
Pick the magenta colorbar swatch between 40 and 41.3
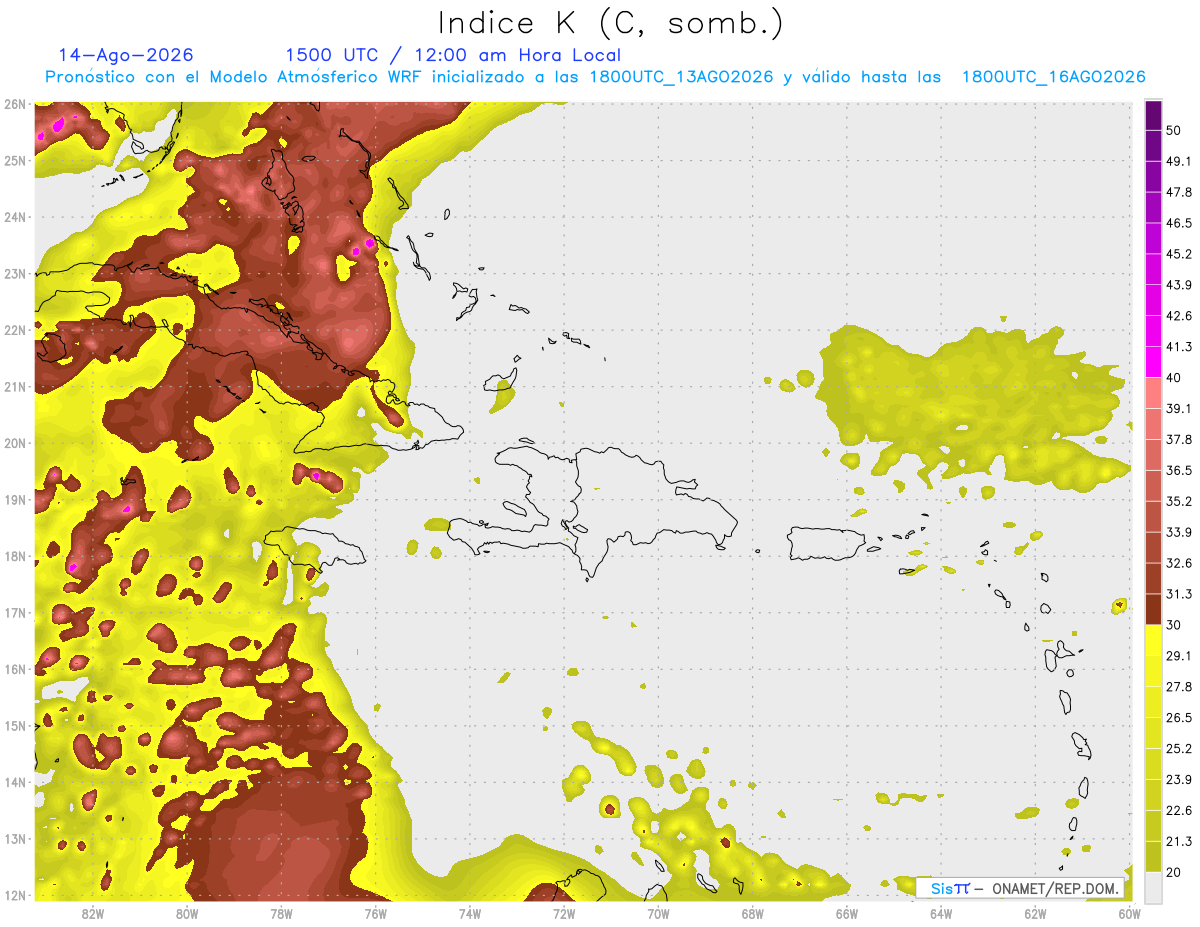coord(1153,362)
